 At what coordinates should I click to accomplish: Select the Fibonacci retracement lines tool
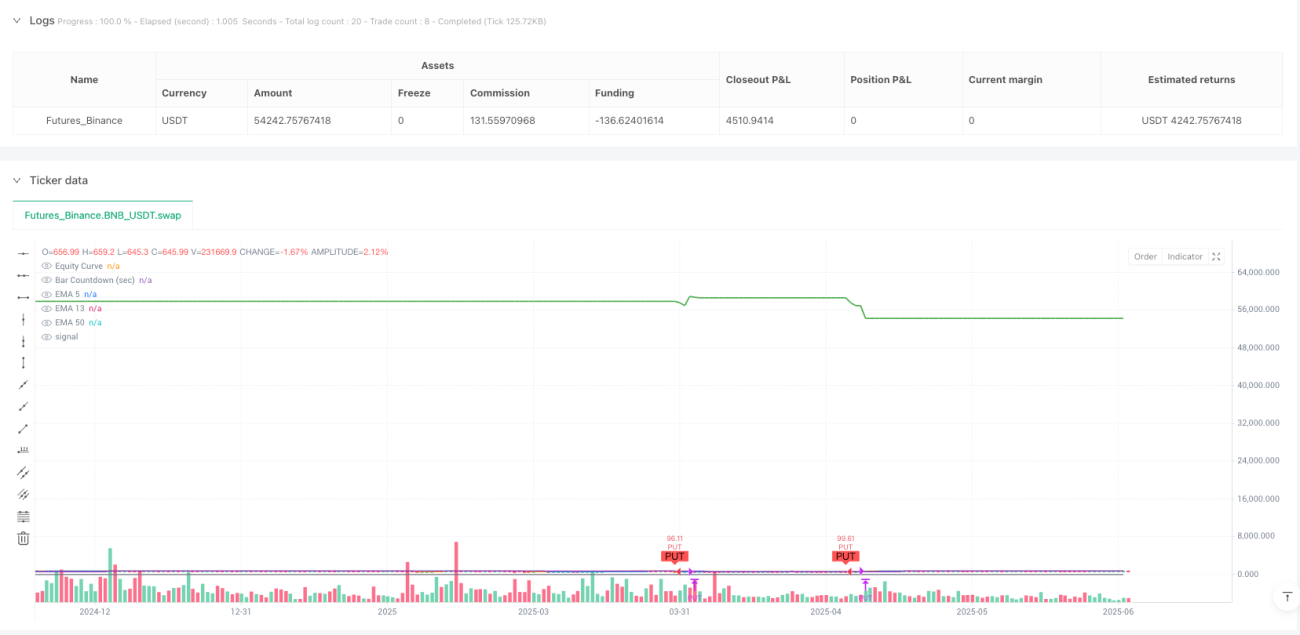click(x=24, y=516)
